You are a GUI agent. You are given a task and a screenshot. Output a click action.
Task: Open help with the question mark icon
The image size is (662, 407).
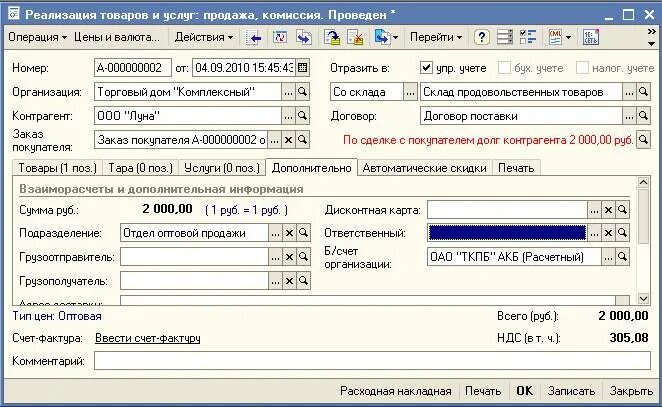coord(482,38)
